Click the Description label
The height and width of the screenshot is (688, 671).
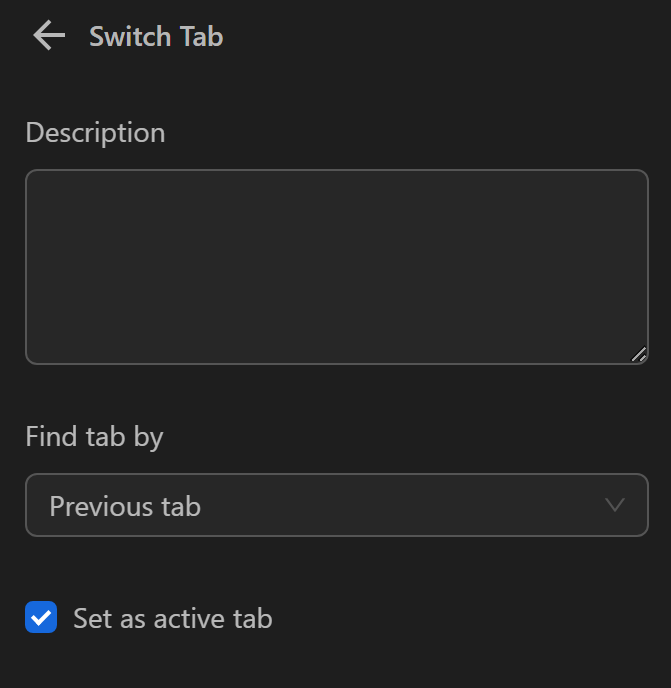pos(95,133)
